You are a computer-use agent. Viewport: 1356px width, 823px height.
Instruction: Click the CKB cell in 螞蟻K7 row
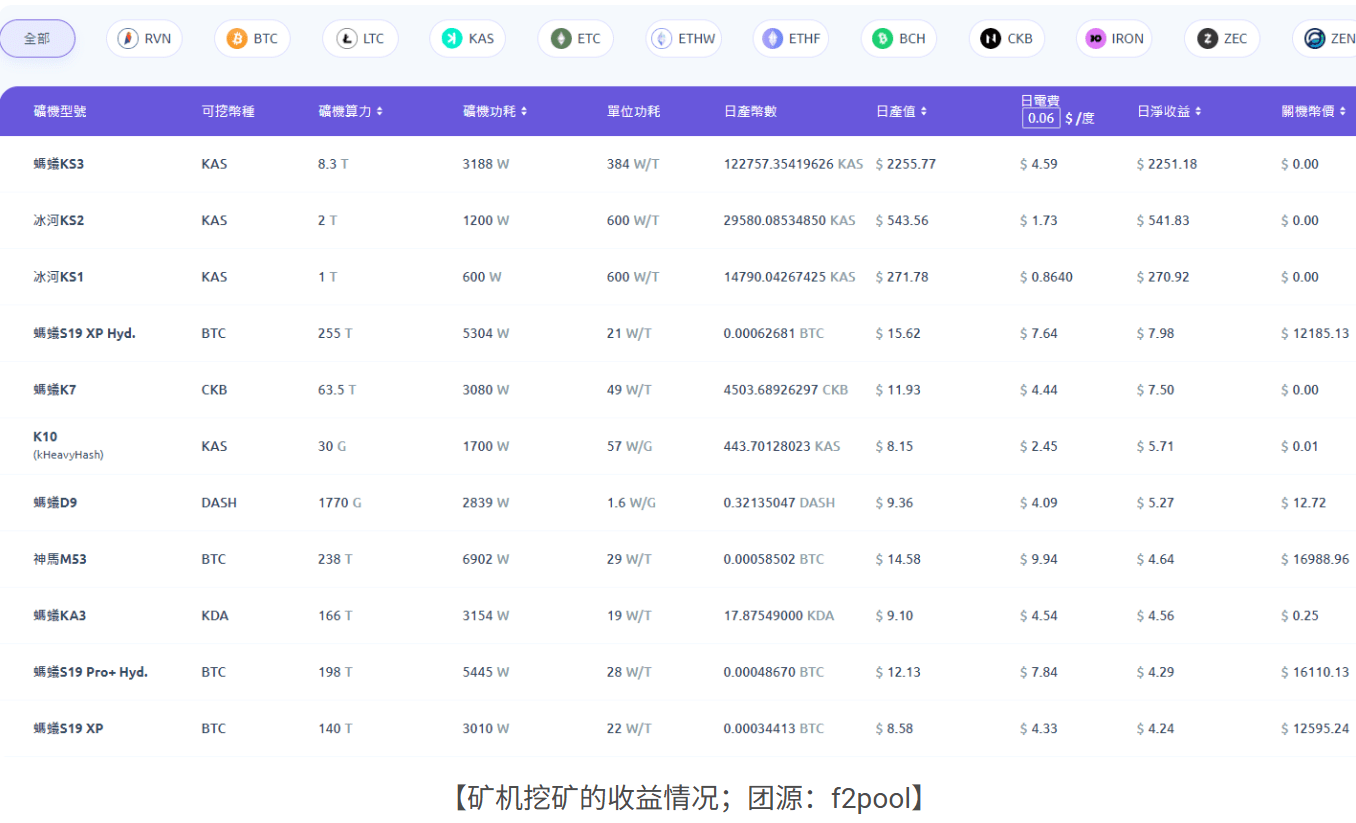214,390
